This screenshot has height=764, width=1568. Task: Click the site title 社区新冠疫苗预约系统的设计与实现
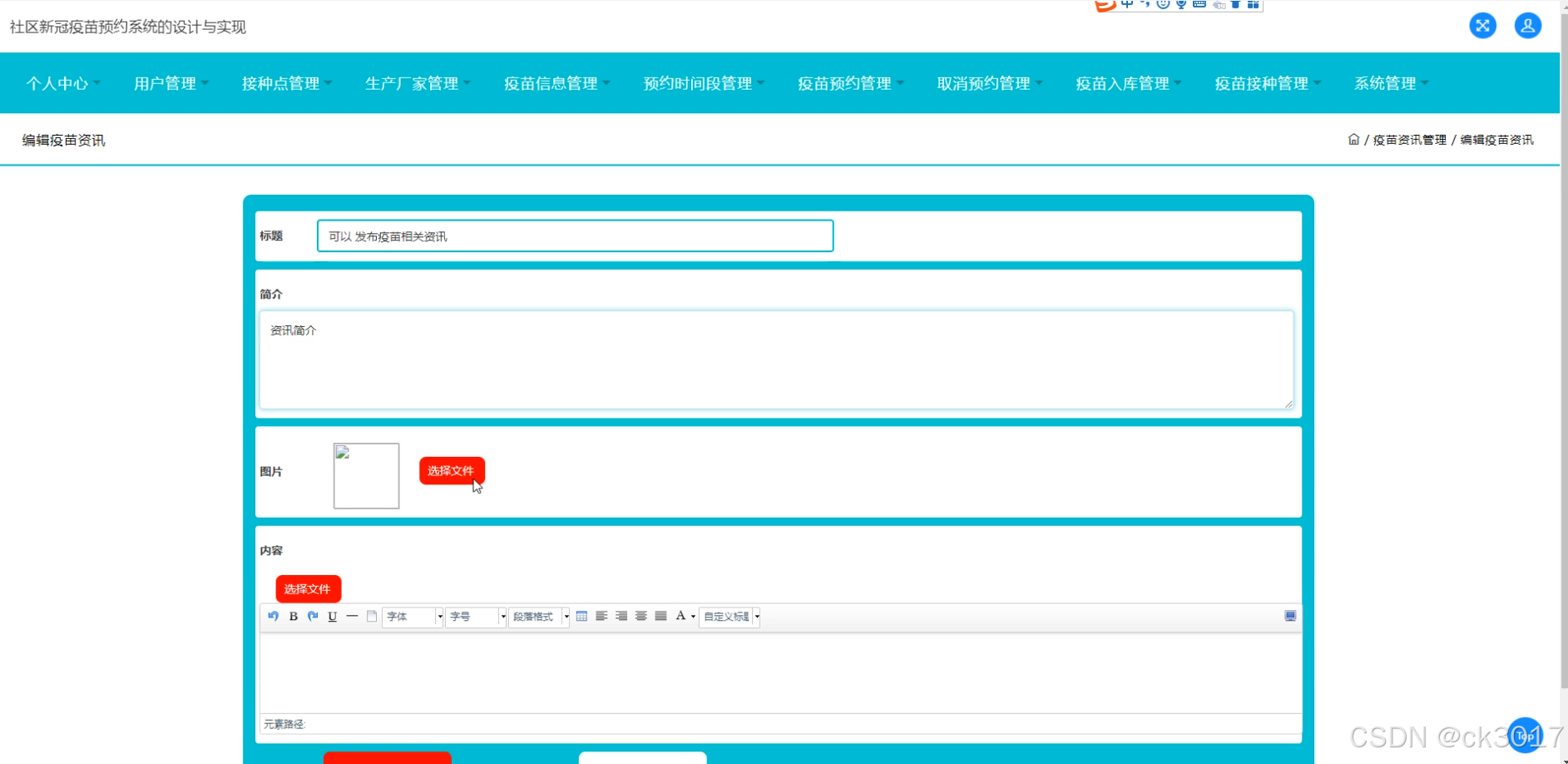tap(128, 27)
